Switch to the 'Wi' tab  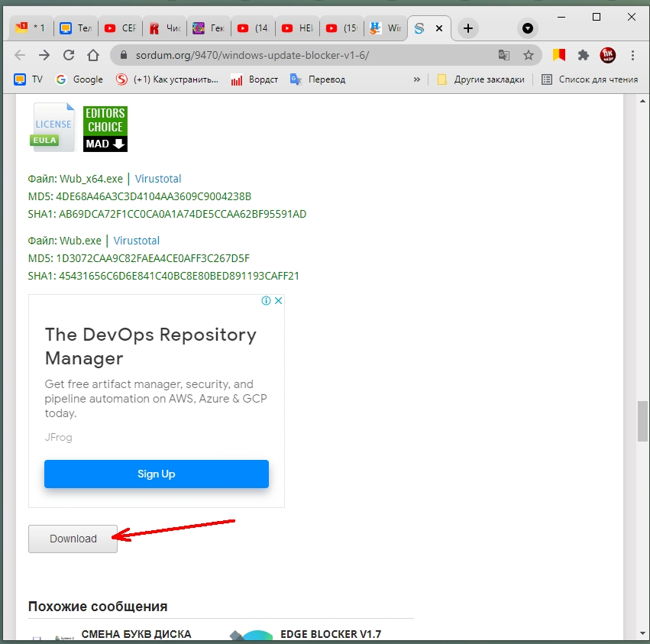[386, 28]
